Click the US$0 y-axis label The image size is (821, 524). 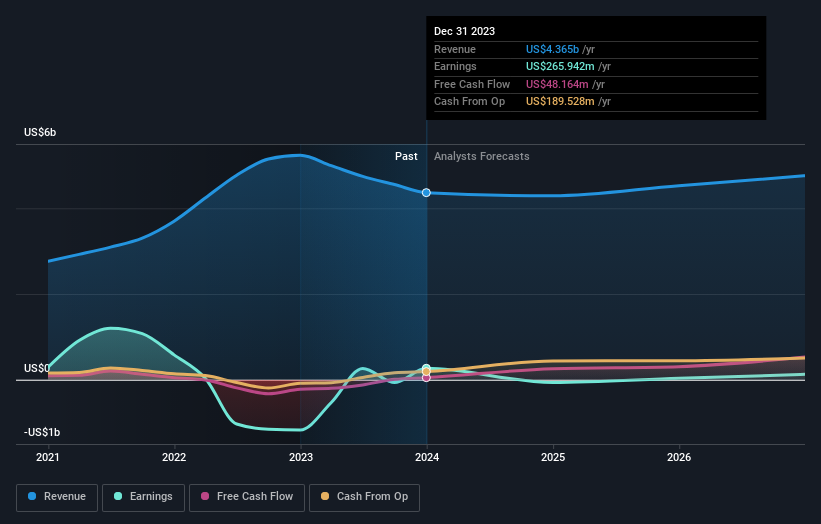(37, 368)
